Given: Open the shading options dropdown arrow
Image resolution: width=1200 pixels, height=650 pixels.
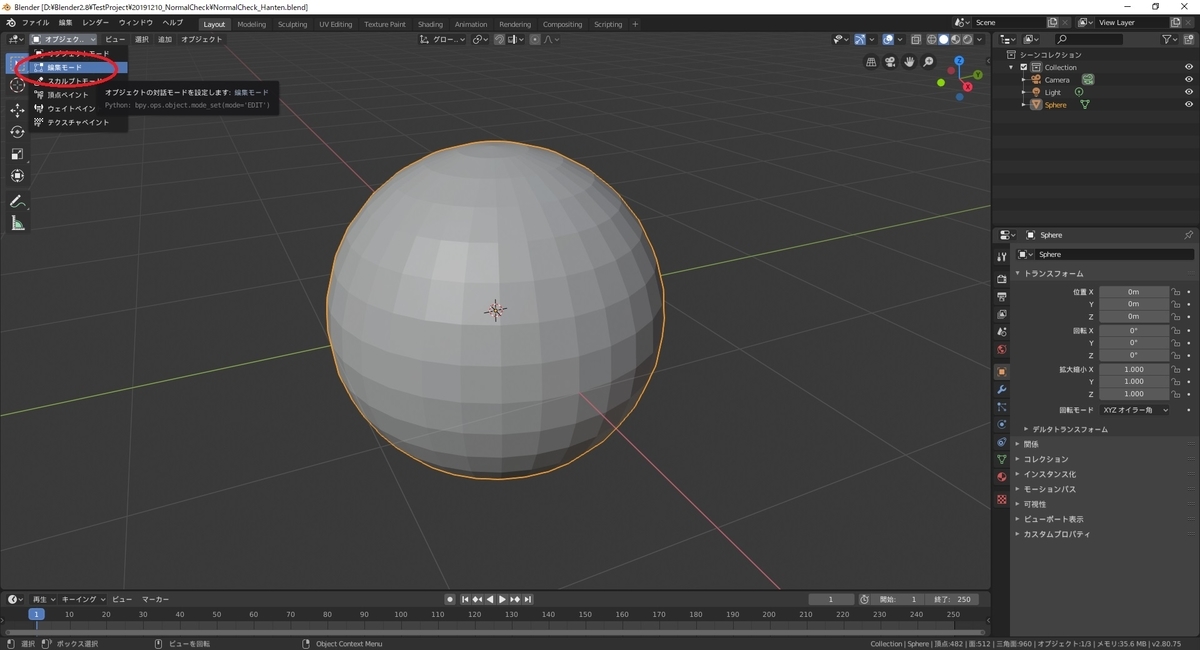Looking at the screenshot, I should [979, 39].
